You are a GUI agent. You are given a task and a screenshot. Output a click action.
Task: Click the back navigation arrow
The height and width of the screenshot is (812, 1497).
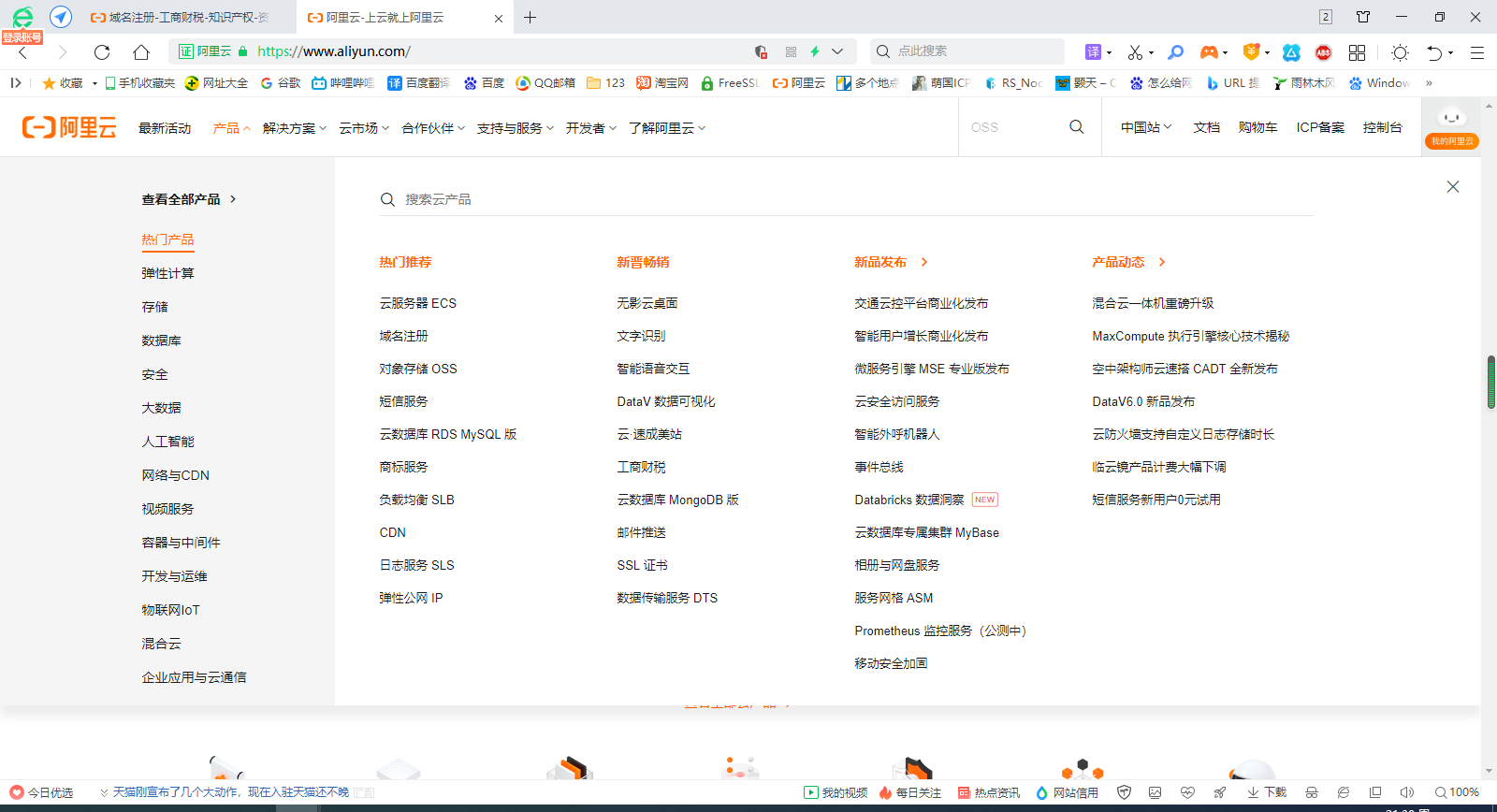(x=23, y=52)
